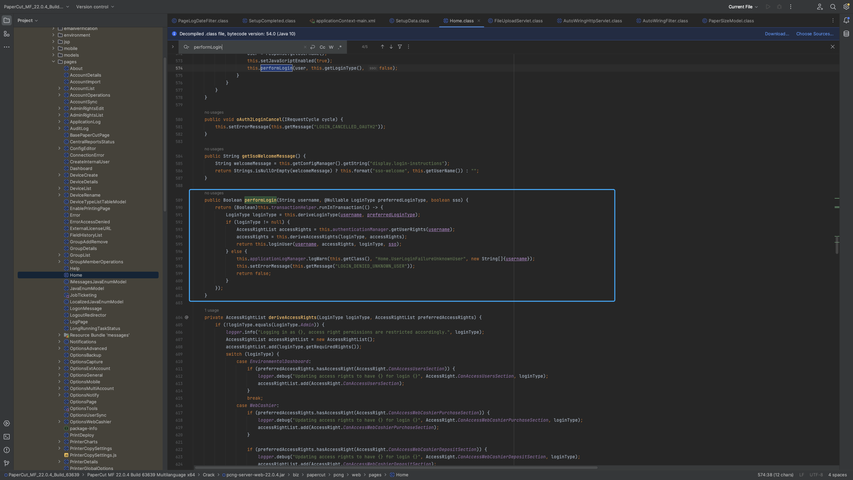This screenshot has width=853, height=480.
Task: Select PrinterCopySettings.js in project tree
Action: pos(92,455)
